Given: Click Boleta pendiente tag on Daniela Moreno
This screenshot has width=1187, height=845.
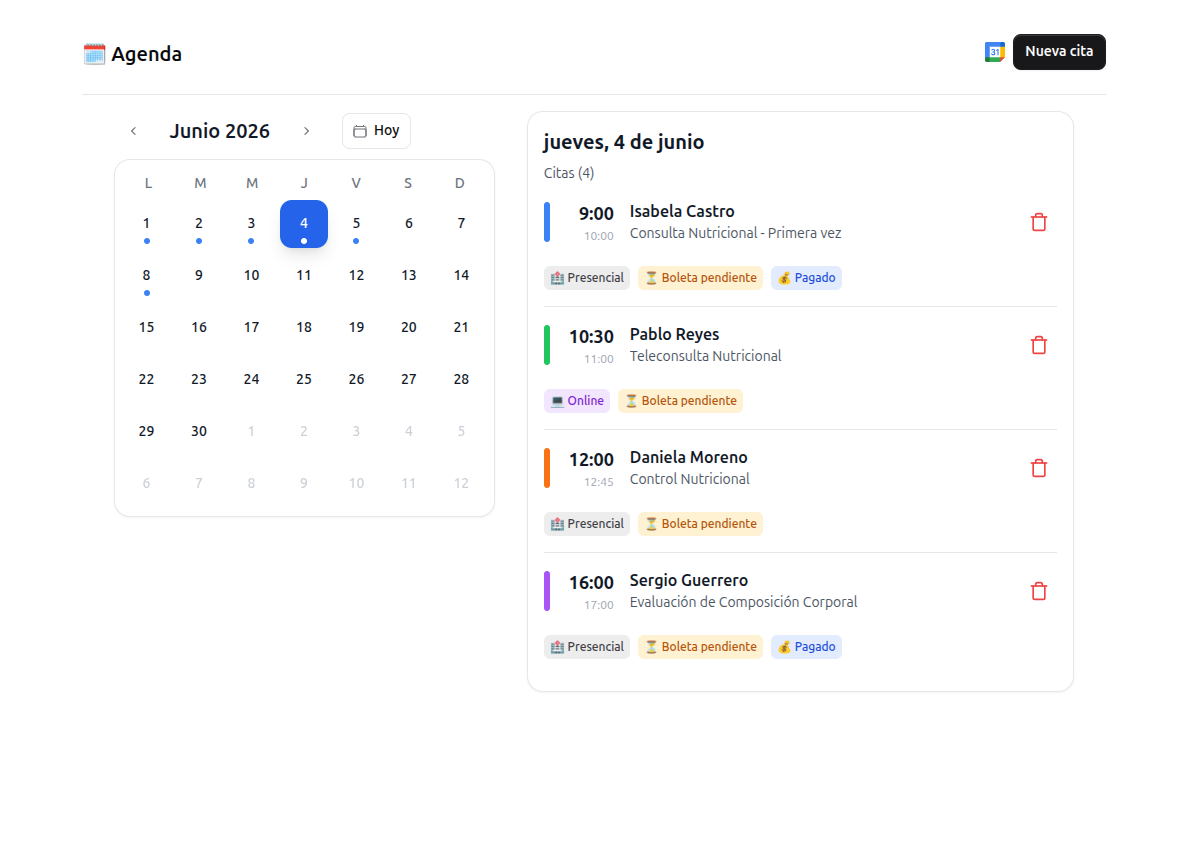Looking at the screenshot, I should tap(700, 524).
